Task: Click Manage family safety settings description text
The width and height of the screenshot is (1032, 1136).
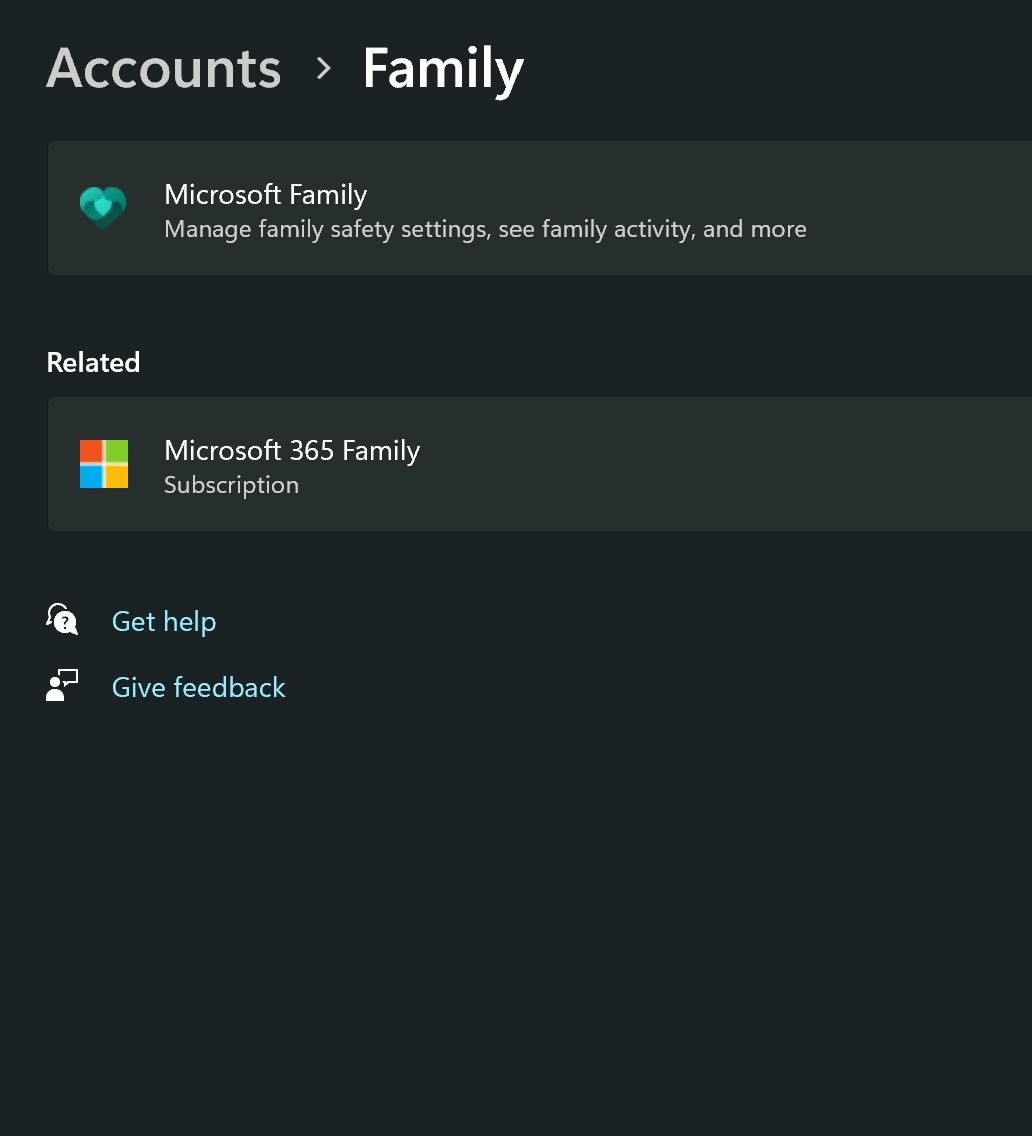Action: pos(484,229)
